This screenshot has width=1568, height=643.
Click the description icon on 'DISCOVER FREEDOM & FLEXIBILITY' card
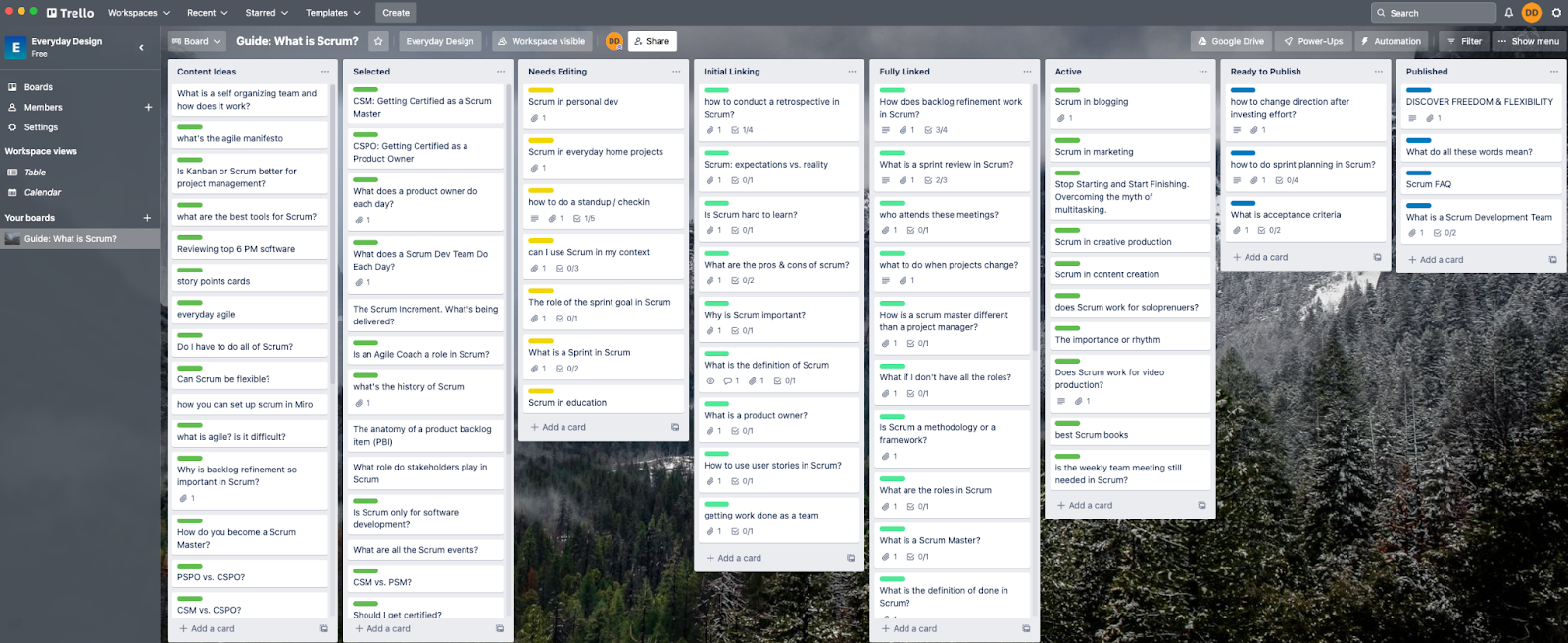point(1412,118)
